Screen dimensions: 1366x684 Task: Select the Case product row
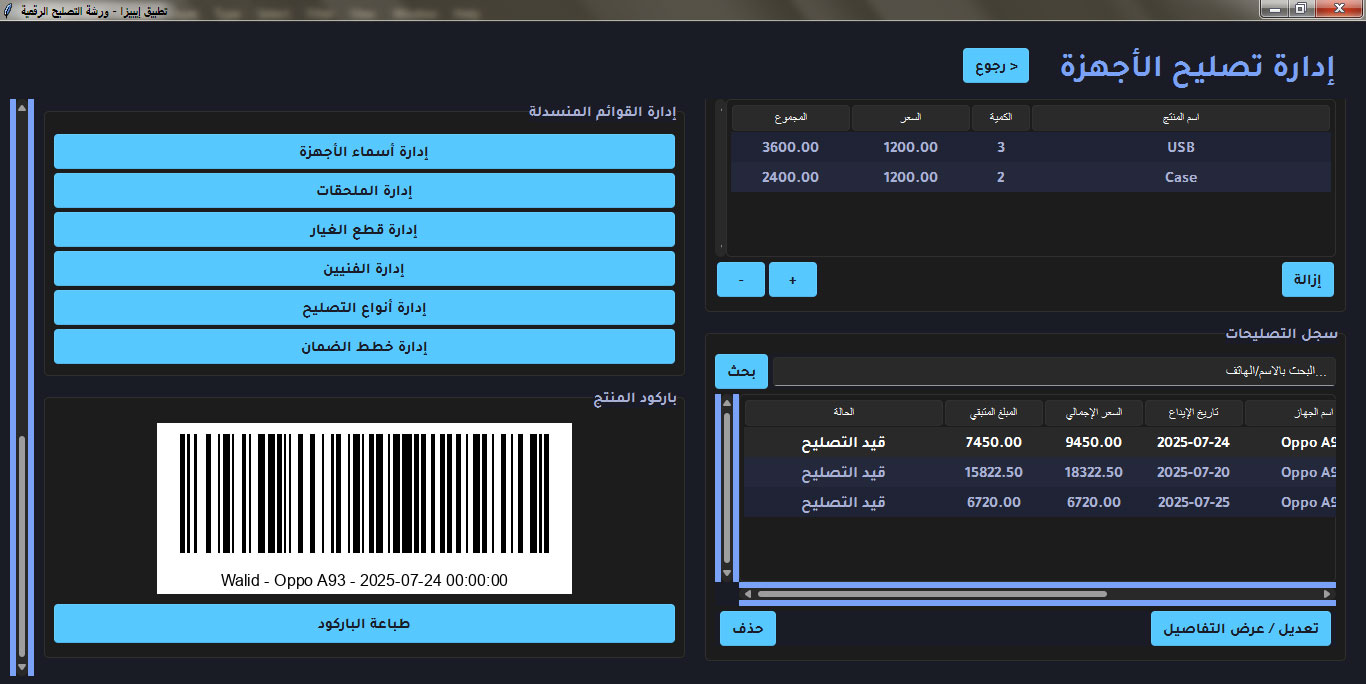click(1031, 177)
